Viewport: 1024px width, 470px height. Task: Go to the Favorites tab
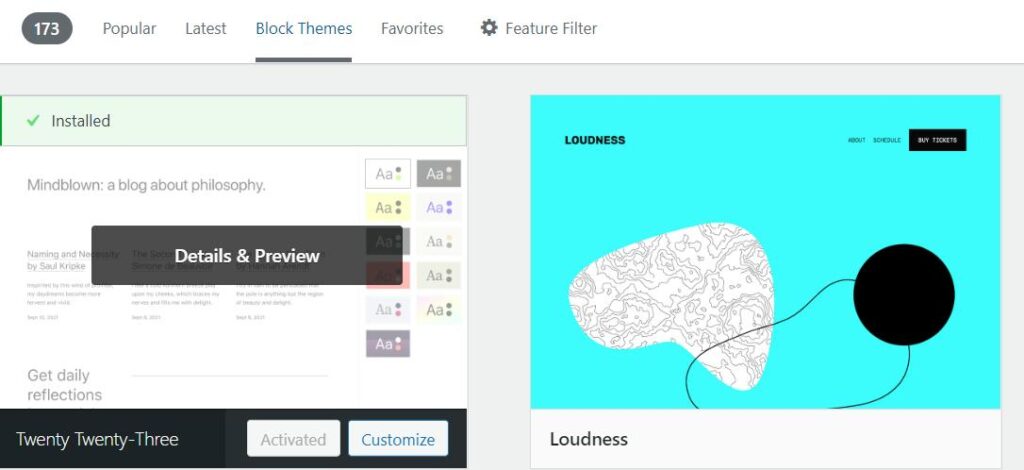click(x=412, y=29)
